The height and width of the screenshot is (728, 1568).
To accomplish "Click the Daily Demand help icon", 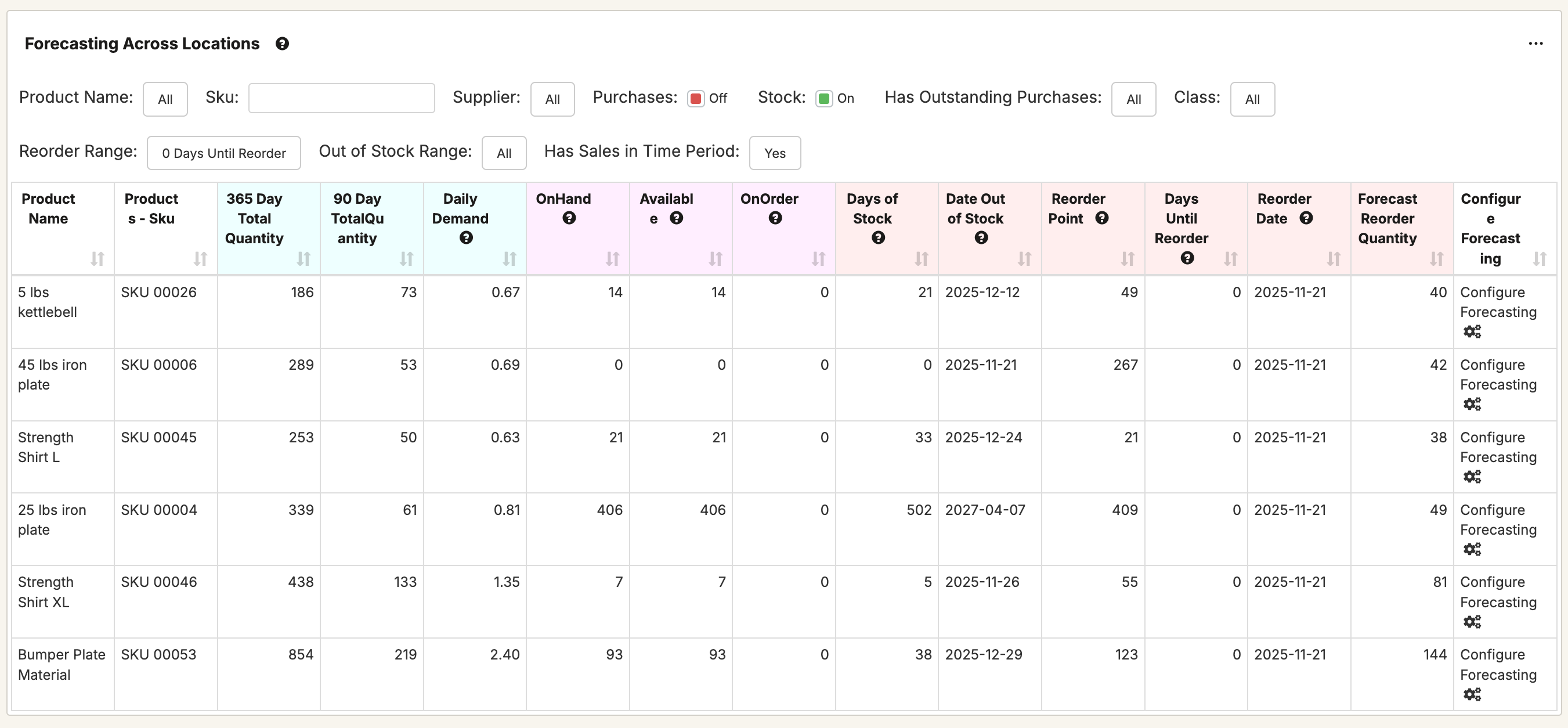I will point(465,238).
